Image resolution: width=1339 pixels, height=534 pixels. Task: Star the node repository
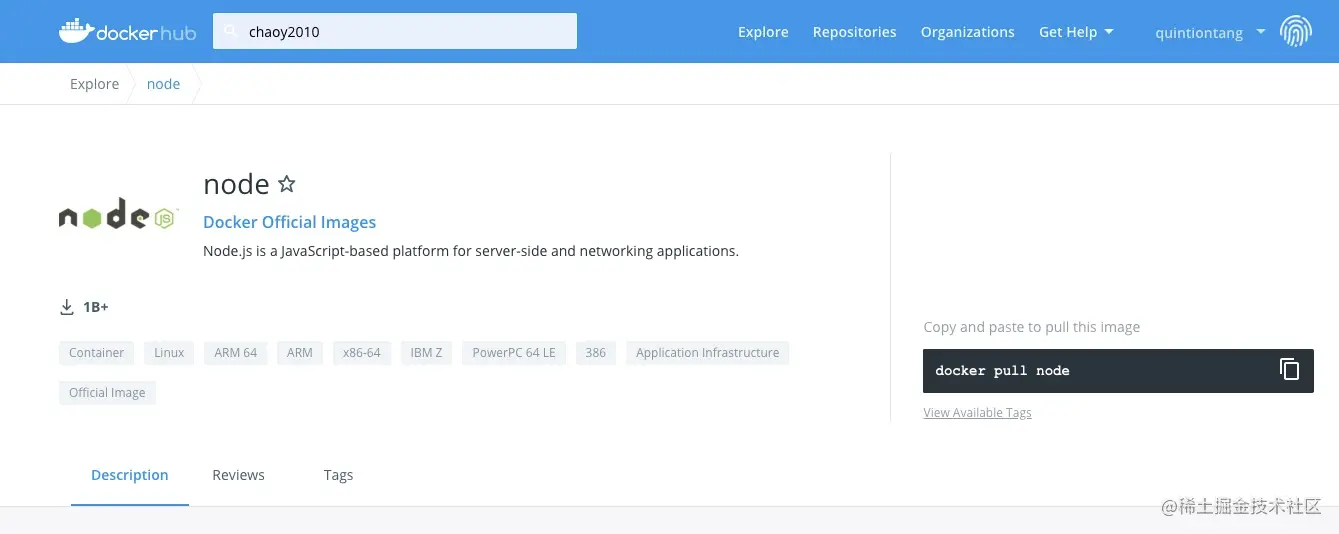point(287,184)
